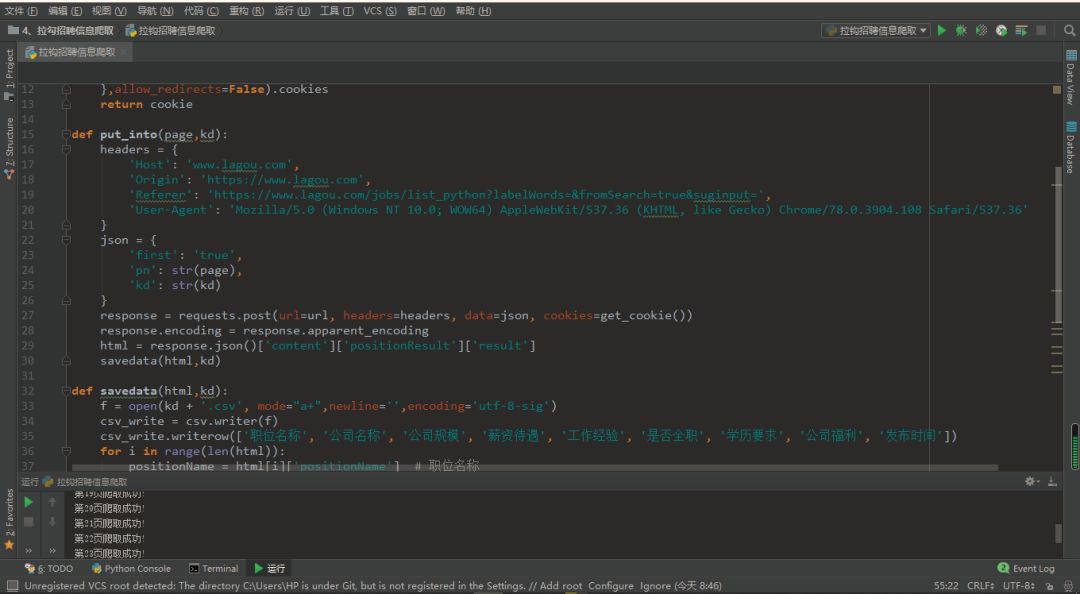Switch to the 6: TODO tool tab

(48, 569)
